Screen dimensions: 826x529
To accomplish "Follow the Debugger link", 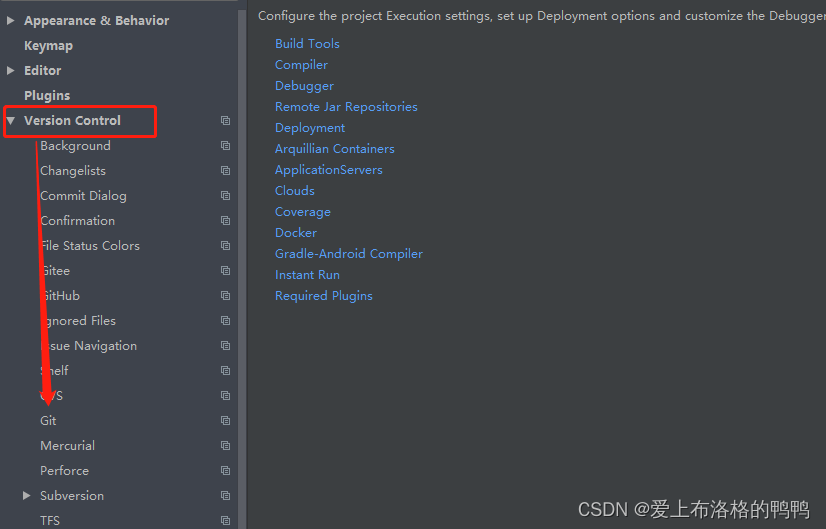I will [304, 86].
